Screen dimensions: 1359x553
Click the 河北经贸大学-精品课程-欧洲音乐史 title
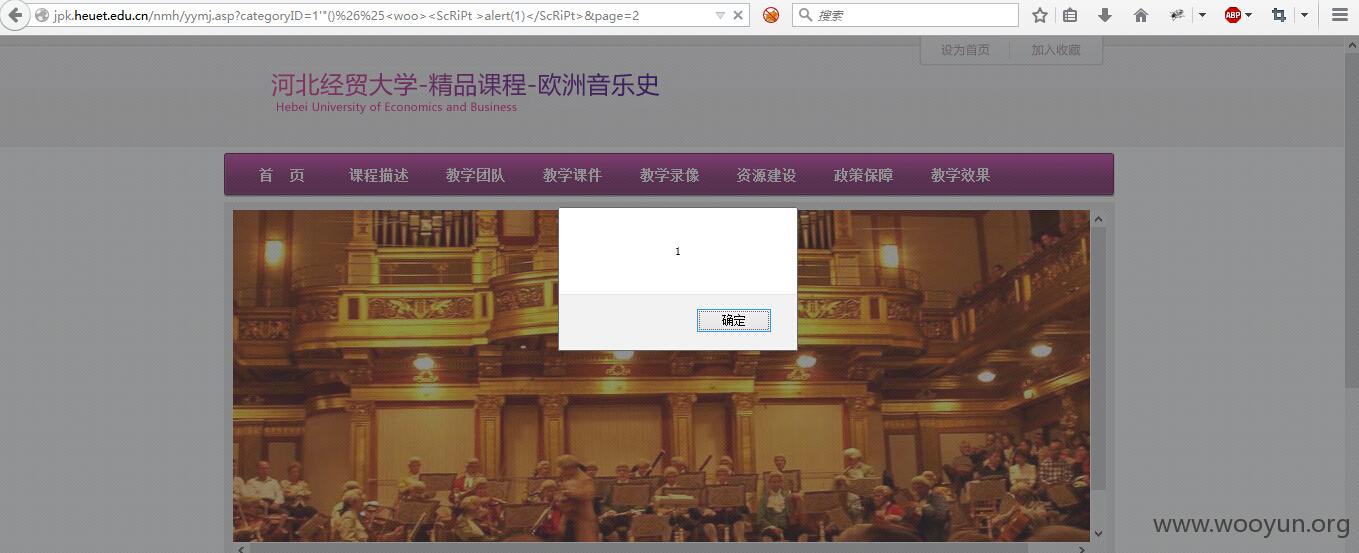pos(465,85)
